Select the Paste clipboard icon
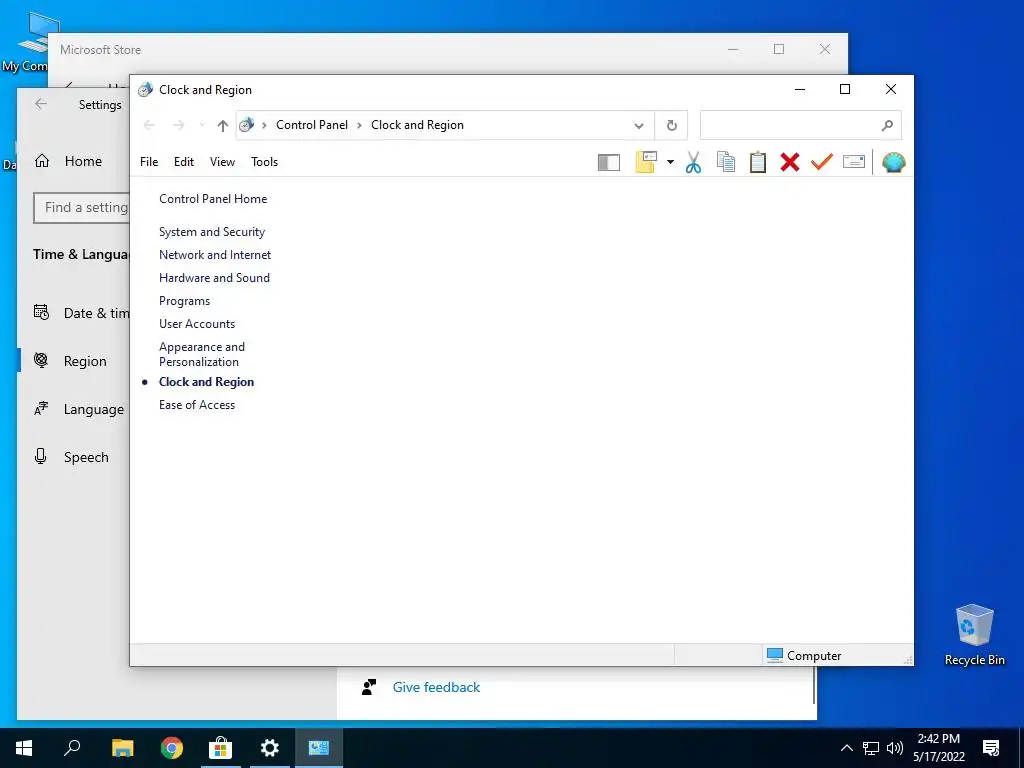This screenshot has height=768, width=1024. 758,162
